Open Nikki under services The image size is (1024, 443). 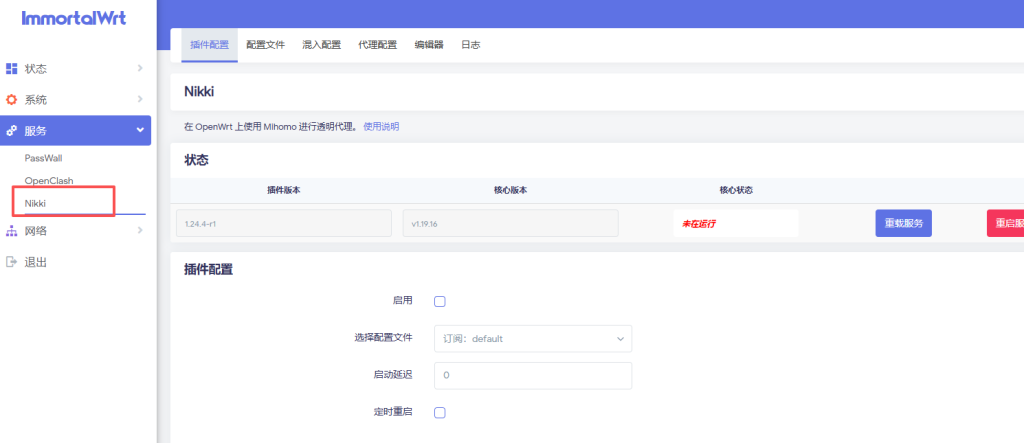35,203
